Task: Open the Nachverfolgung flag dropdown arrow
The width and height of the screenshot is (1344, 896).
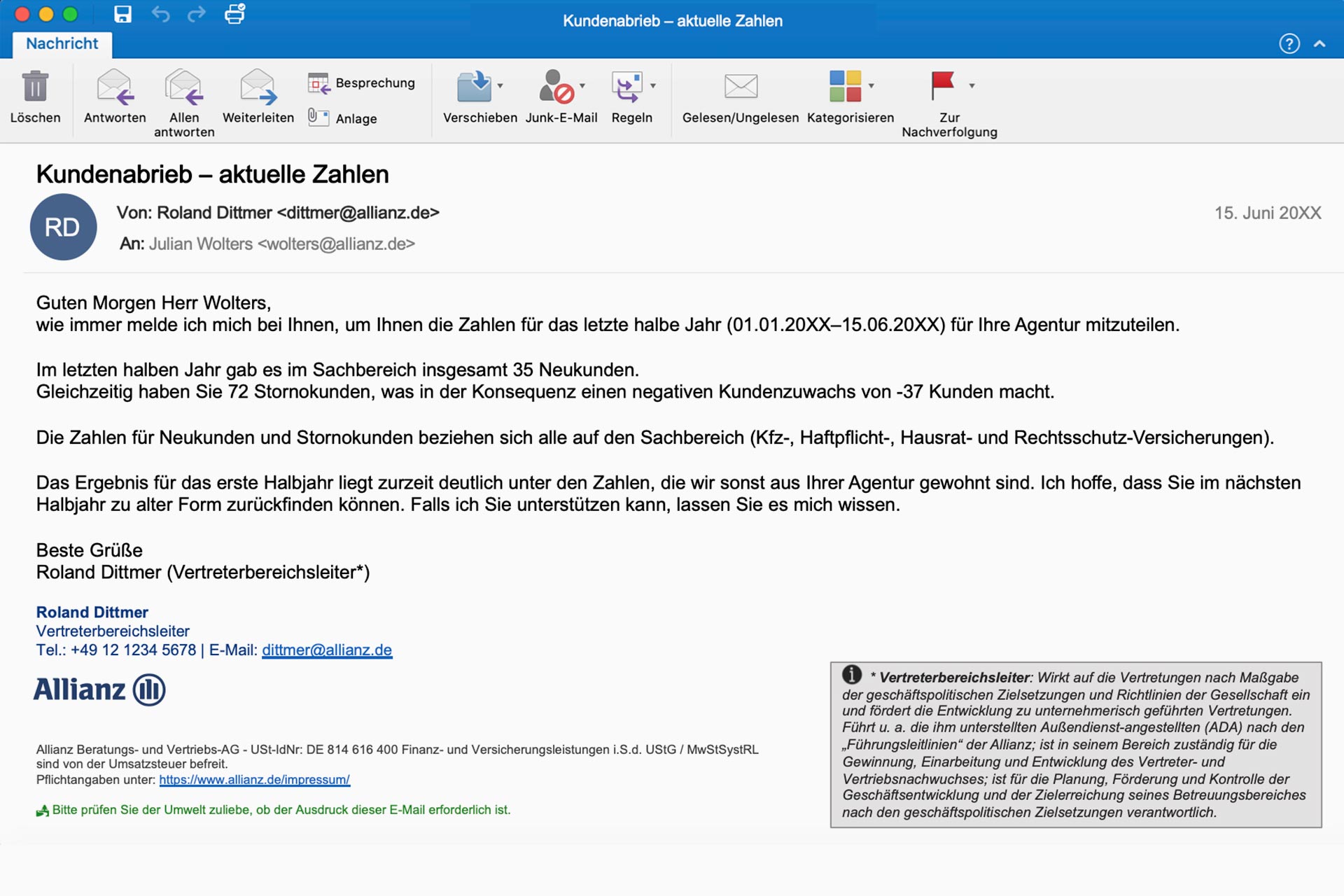Action: coord(972,86)
